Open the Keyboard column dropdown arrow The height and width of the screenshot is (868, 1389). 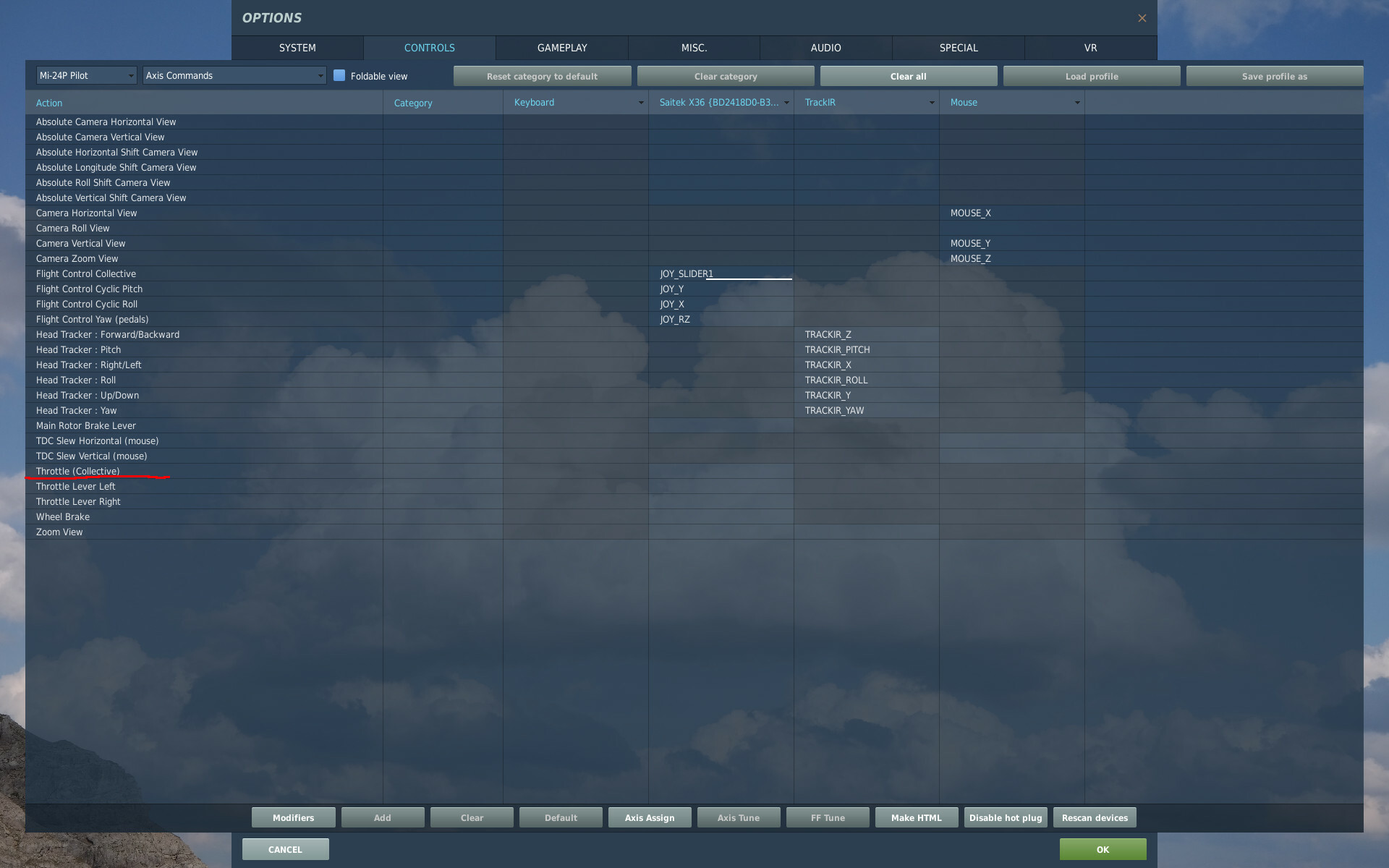640,103
